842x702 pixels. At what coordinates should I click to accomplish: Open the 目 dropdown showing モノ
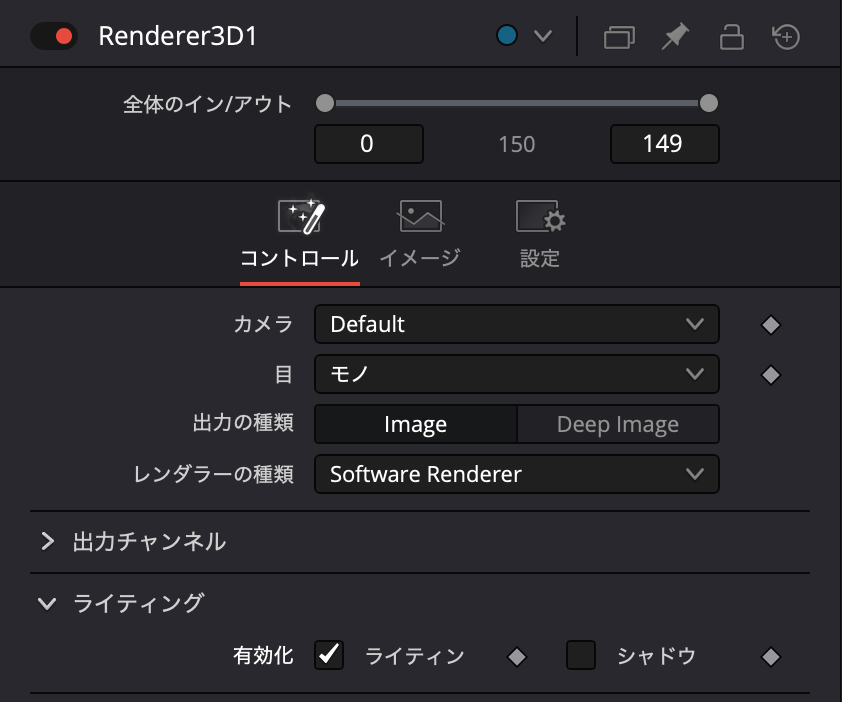pos(517,374)
